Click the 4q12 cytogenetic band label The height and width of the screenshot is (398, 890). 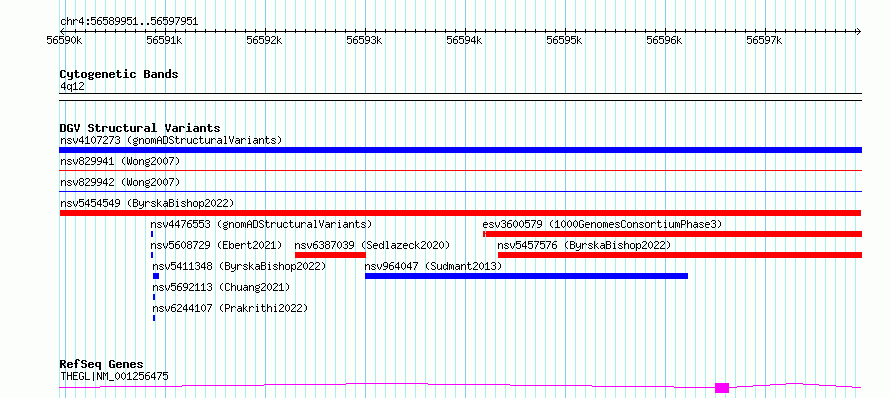(x=72, y=86)
